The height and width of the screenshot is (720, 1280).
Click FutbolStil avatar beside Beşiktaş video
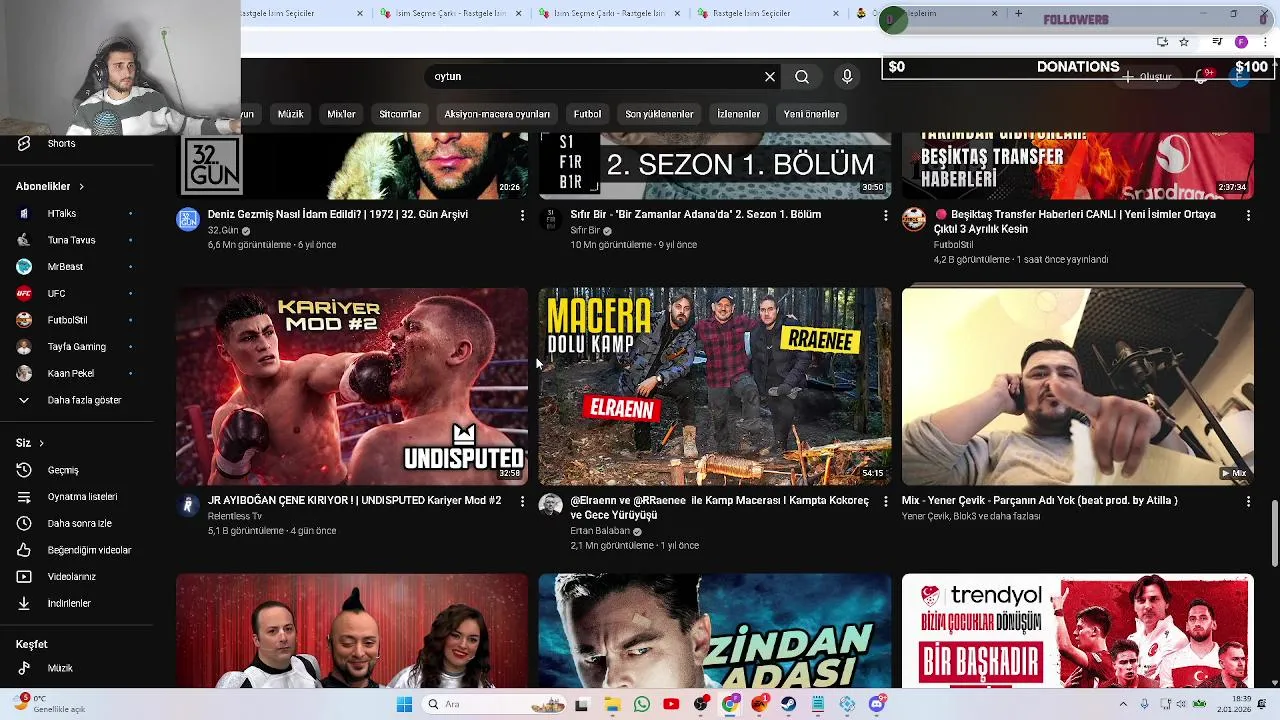tap(914, 220)
